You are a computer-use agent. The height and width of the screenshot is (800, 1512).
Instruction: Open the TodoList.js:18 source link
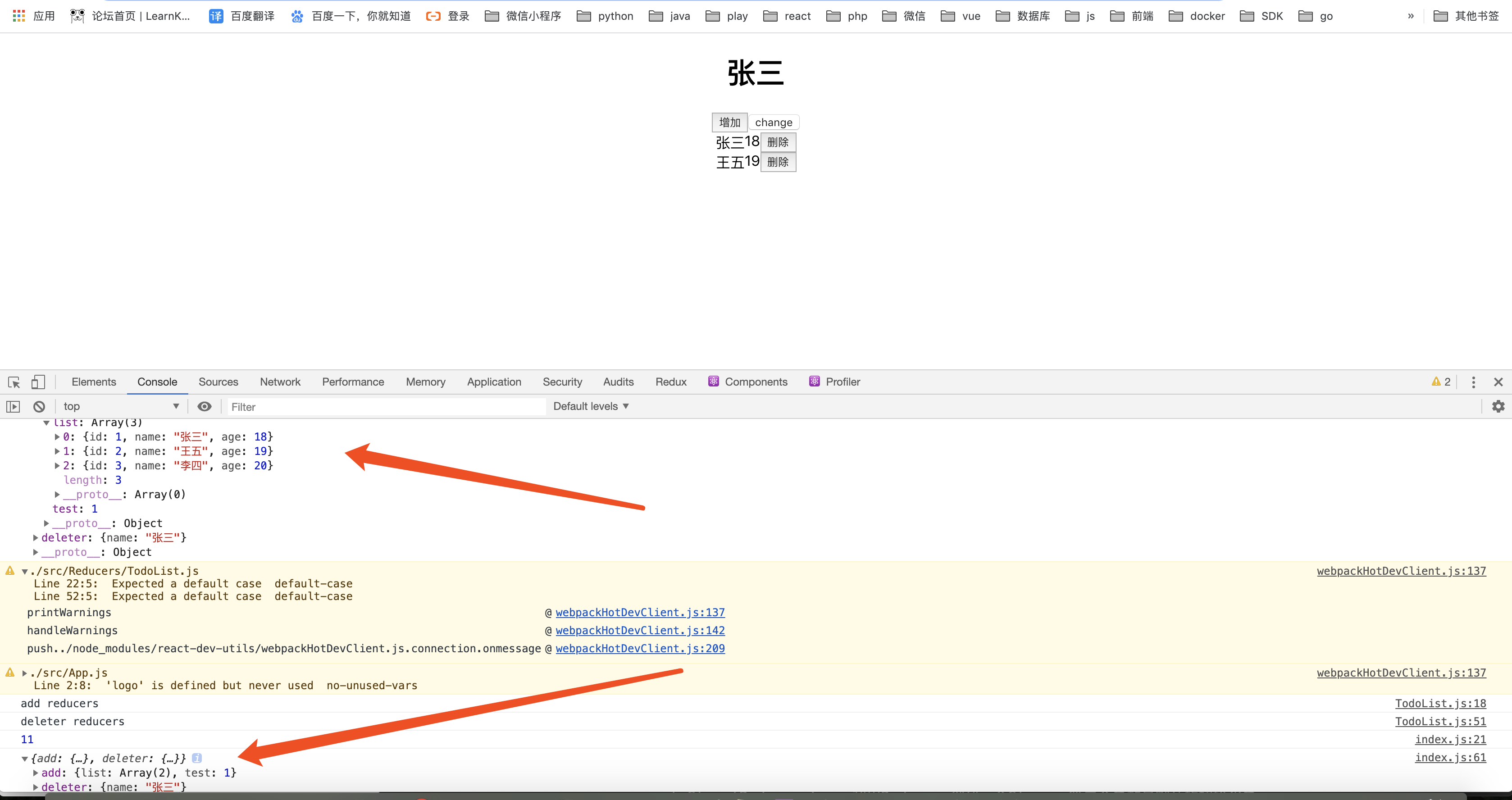pyautogui.click(x=1440, y=703)
